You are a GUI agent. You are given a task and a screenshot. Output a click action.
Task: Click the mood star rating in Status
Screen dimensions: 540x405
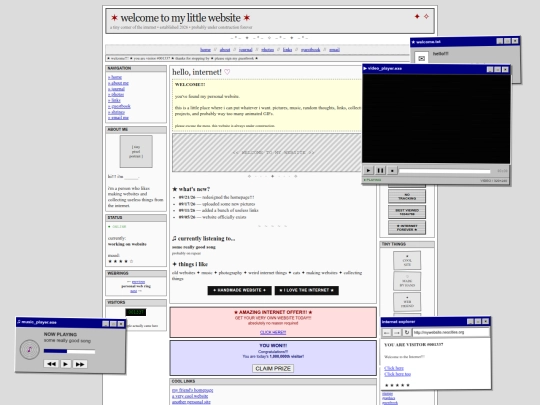(121, 261)
